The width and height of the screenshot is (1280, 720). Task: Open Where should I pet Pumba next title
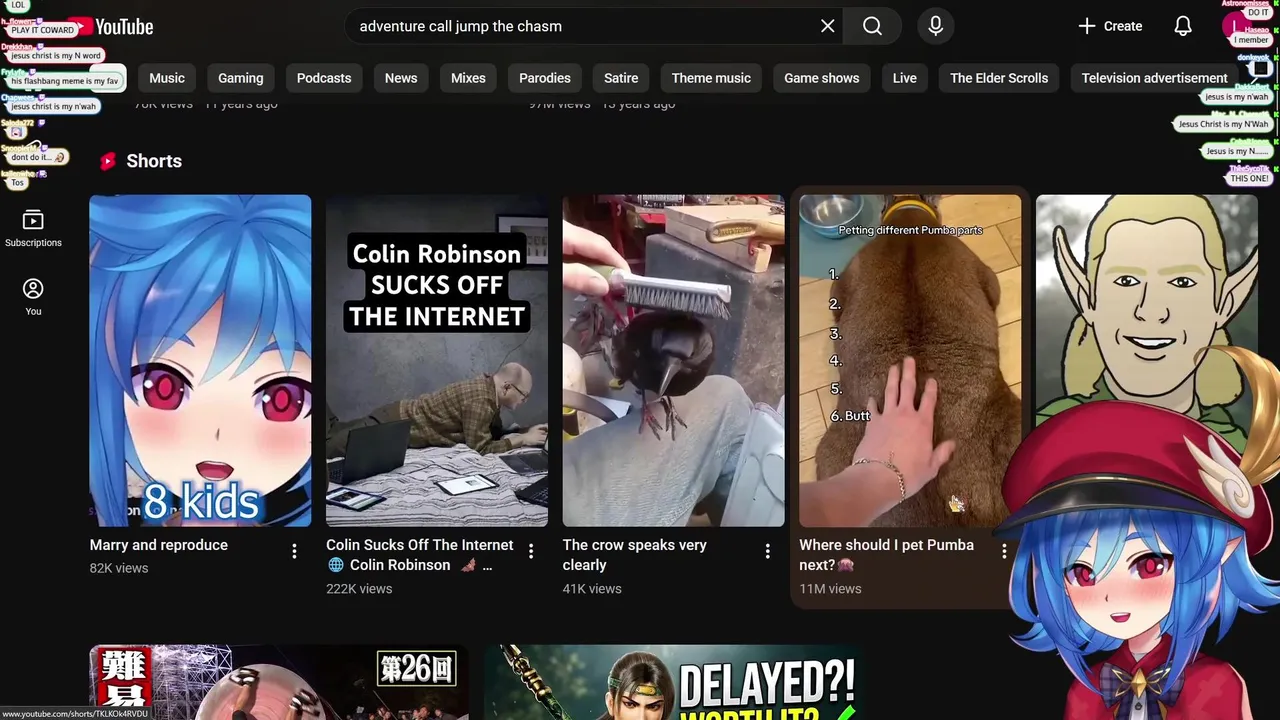pos(886,555)
